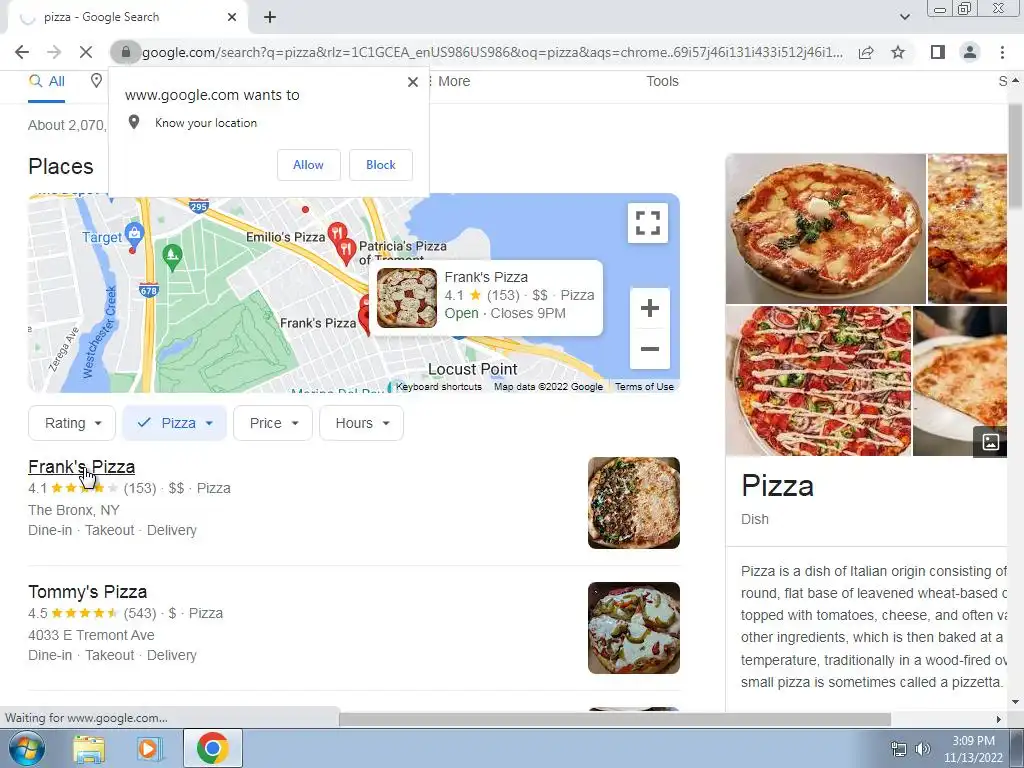This screenshot has height=768, width=1024.
Task: Click the location pin search tab
Action: 96,81
